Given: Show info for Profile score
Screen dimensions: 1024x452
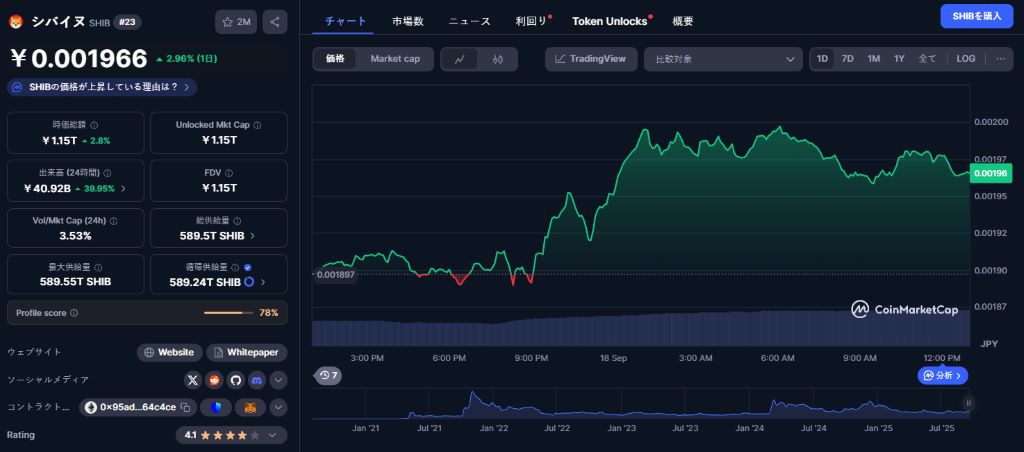Looking at the screenshot, I should (x=74, y=313).
